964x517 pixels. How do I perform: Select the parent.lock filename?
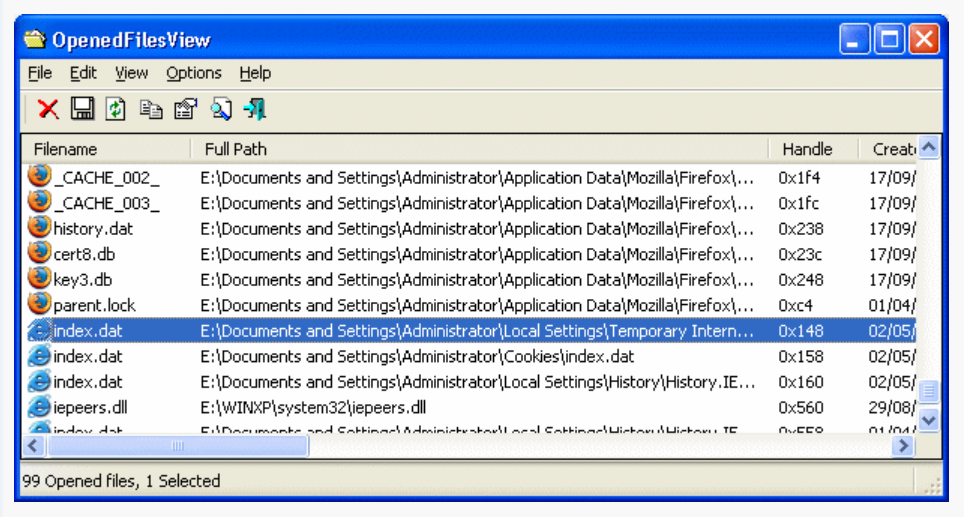coord(94,306)
